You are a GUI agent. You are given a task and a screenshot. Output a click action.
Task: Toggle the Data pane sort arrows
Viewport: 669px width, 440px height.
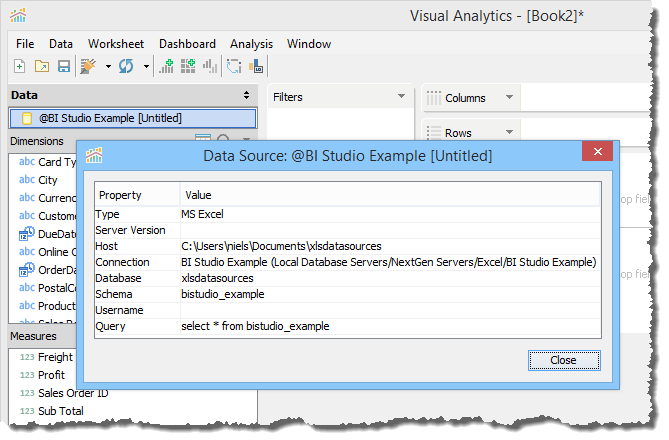click(247, 95)
